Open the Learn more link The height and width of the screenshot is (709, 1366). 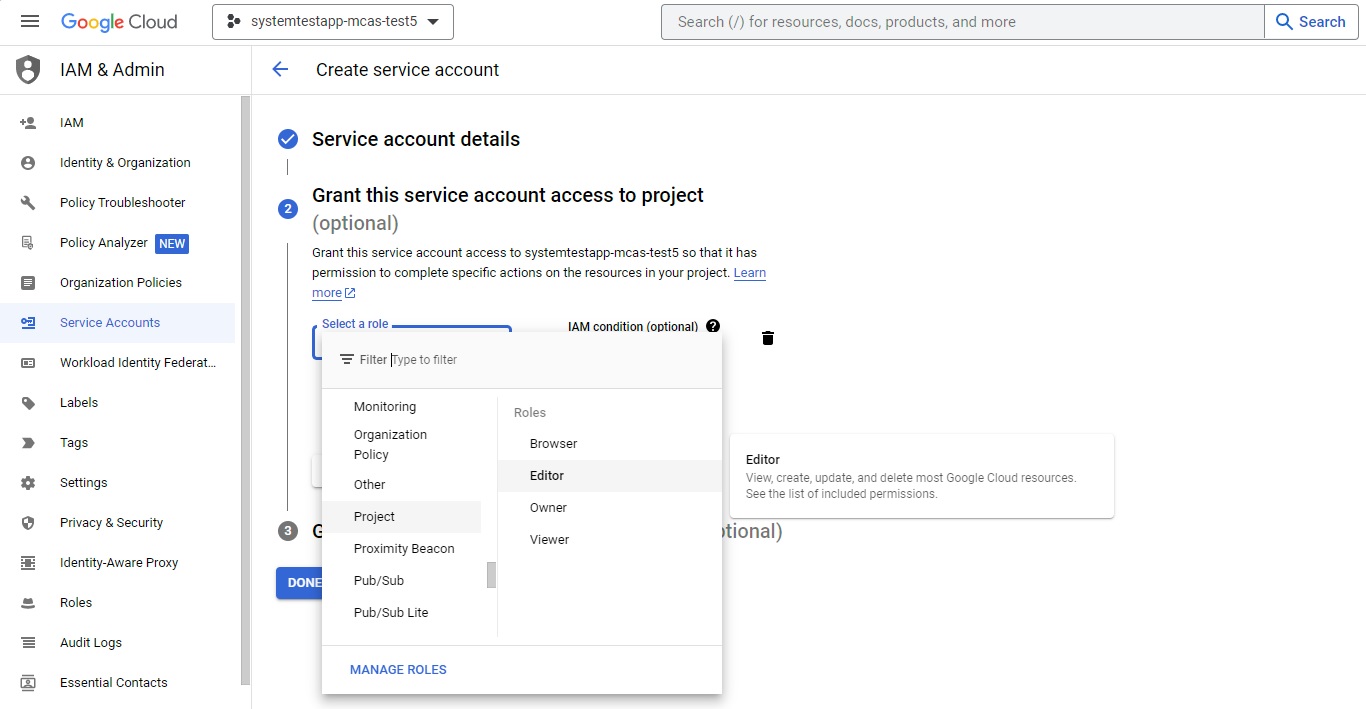pyautogui.click(x=750, y=273)
